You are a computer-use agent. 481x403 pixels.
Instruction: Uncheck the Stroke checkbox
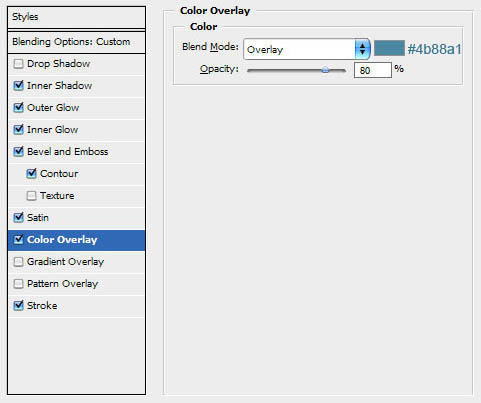18,306
